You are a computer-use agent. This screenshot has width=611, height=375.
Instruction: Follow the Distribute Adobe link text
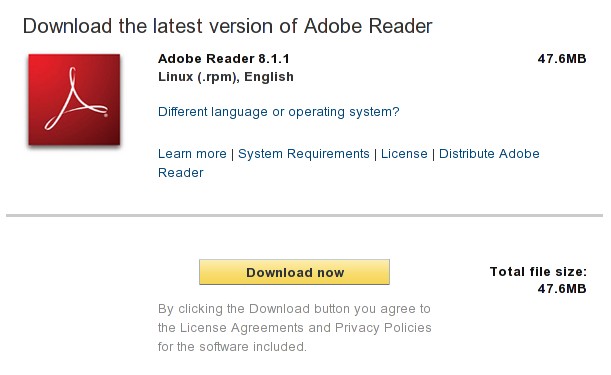tap(489, 154)
